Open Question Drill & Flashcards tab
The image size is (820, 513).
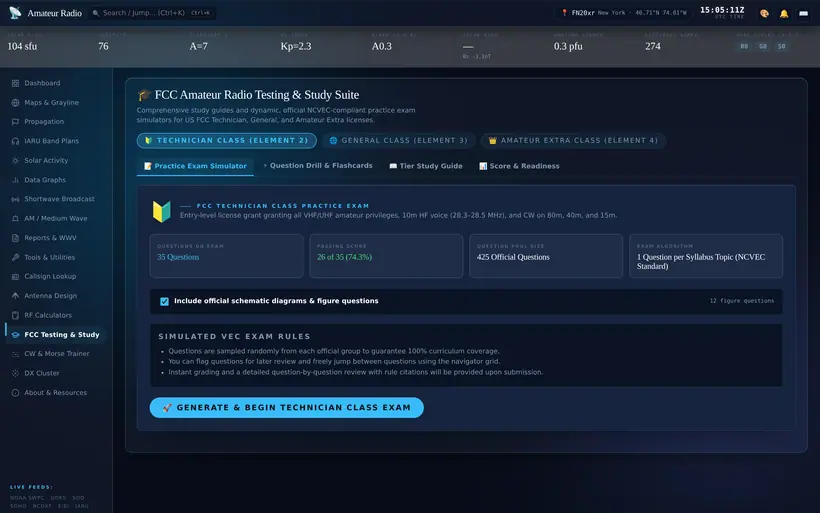point(317,166)
